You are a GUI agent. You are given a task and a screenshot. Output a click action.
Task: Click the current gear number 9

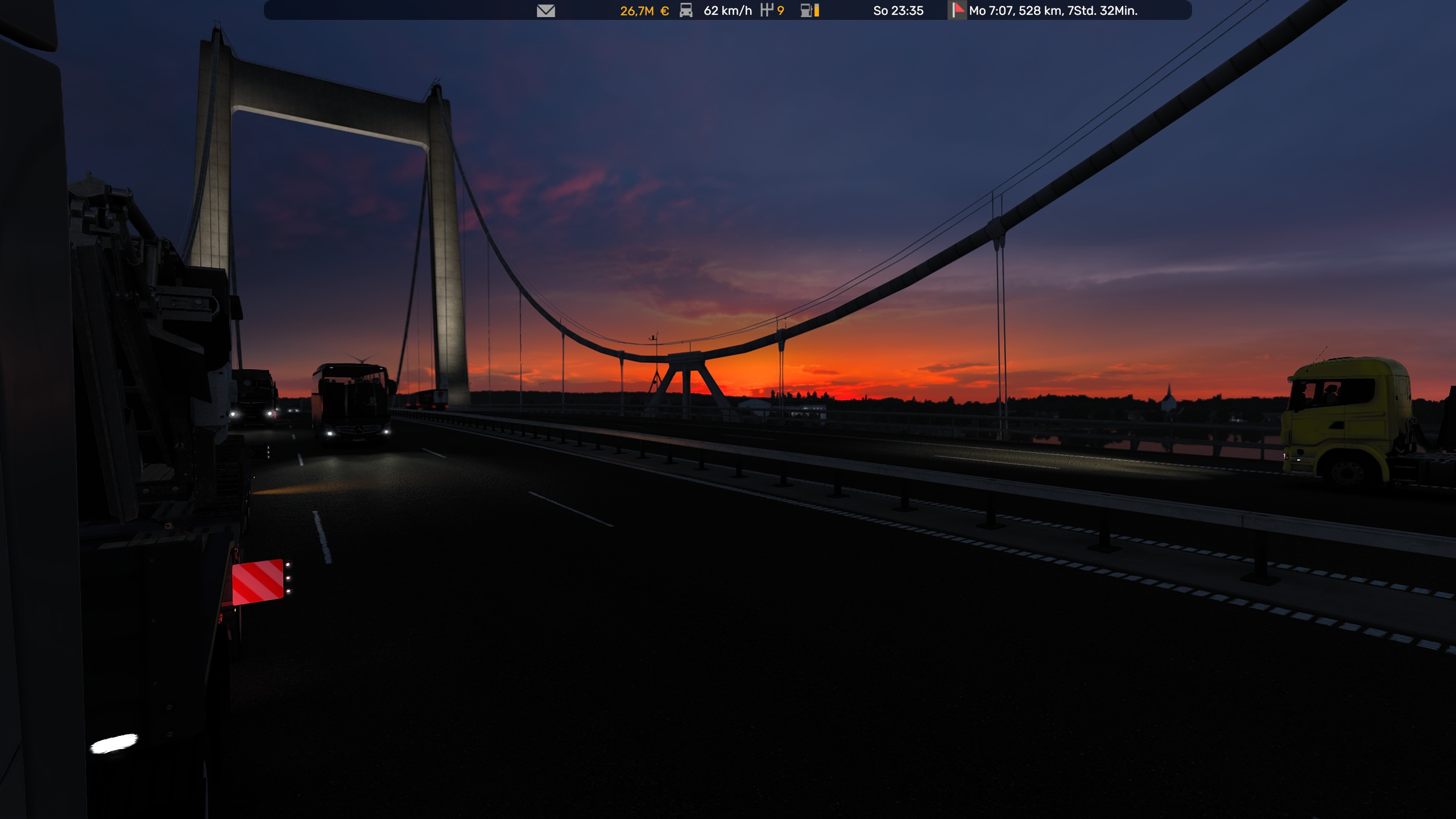[780, 11]
